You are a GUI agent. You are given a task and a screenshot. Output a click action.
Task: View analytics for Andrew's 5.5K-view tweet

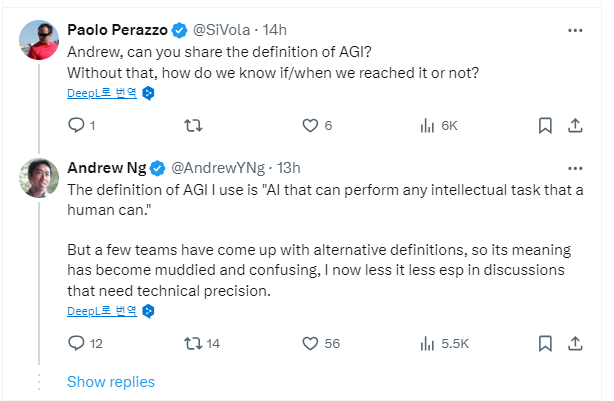tap(429, 343)
